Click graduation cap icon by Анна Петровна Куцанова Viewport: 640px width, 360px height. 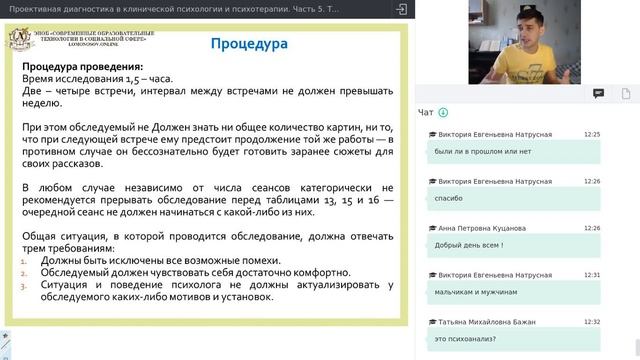[433, 228]
